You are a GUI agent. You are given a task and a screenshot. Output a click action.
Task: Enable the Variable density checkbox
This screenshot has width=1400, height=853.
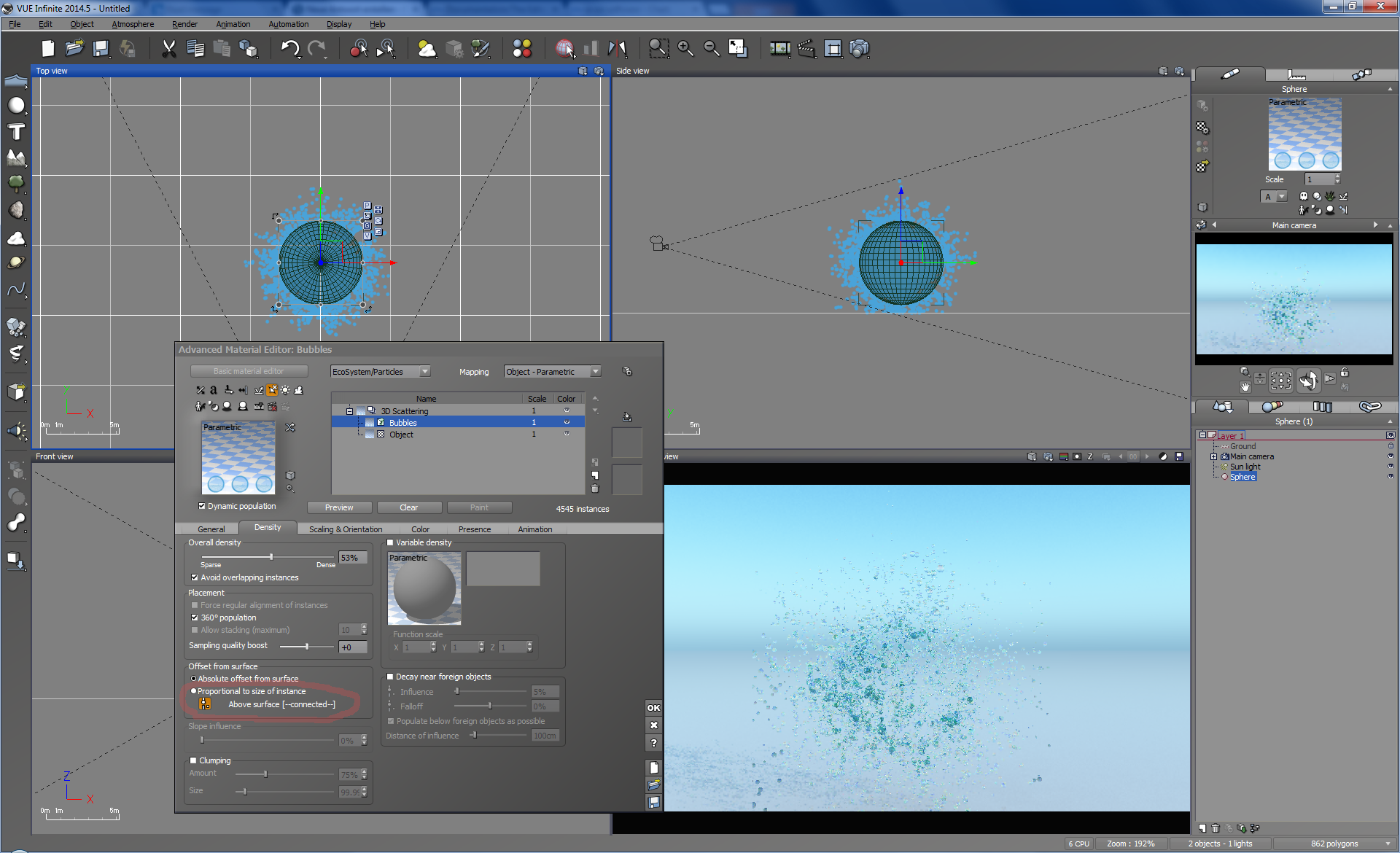coord(390,542)
